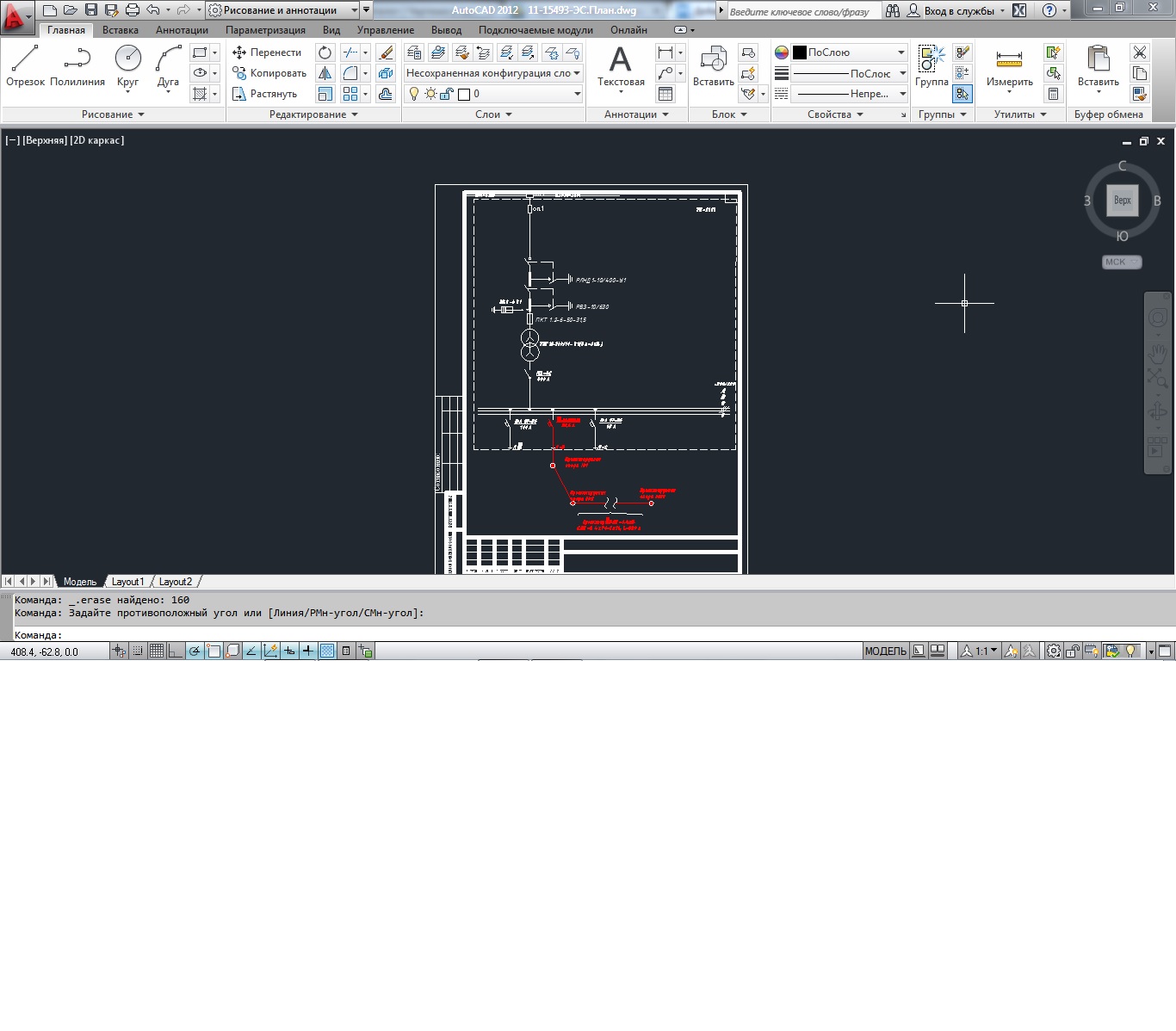This screenshot has width=1176, height=1031.
Task: Toggle Ortho mode in status bar
Action: (176, 651)
